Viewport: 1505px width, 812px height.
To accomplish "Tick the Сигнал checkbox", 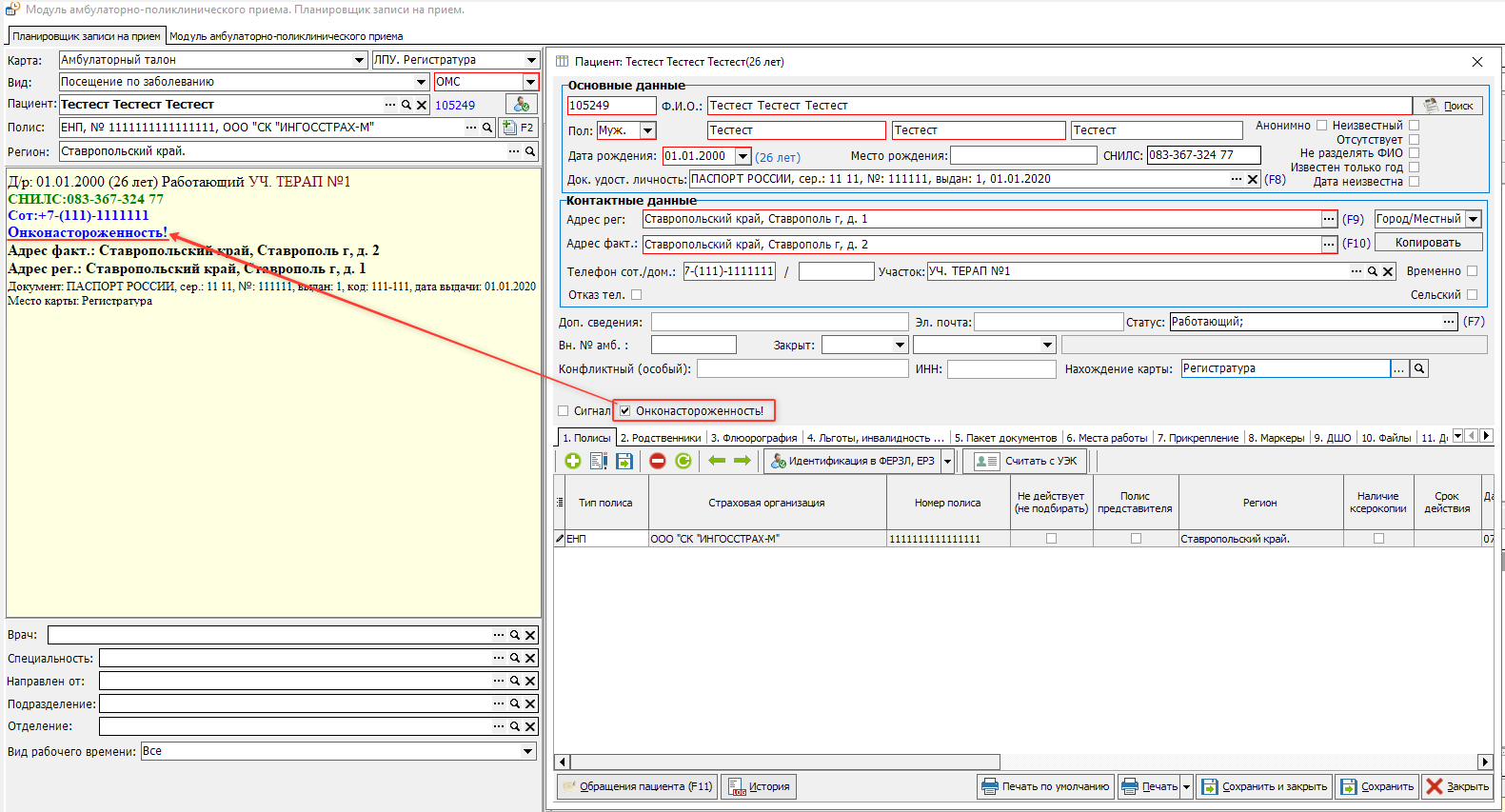I will 564,411.
